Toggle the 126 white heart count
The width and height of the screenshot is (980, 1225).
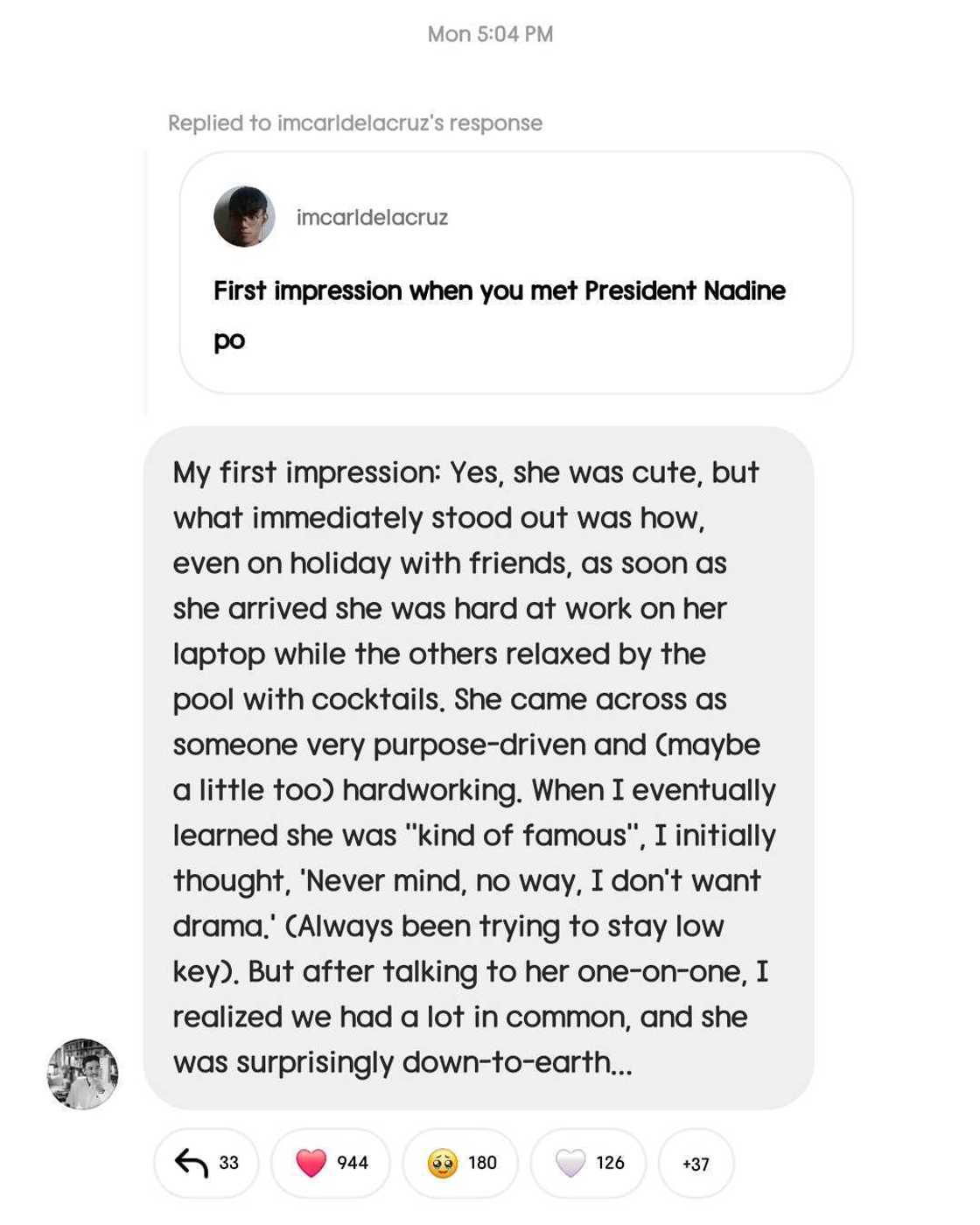(x=610, y=1163)
